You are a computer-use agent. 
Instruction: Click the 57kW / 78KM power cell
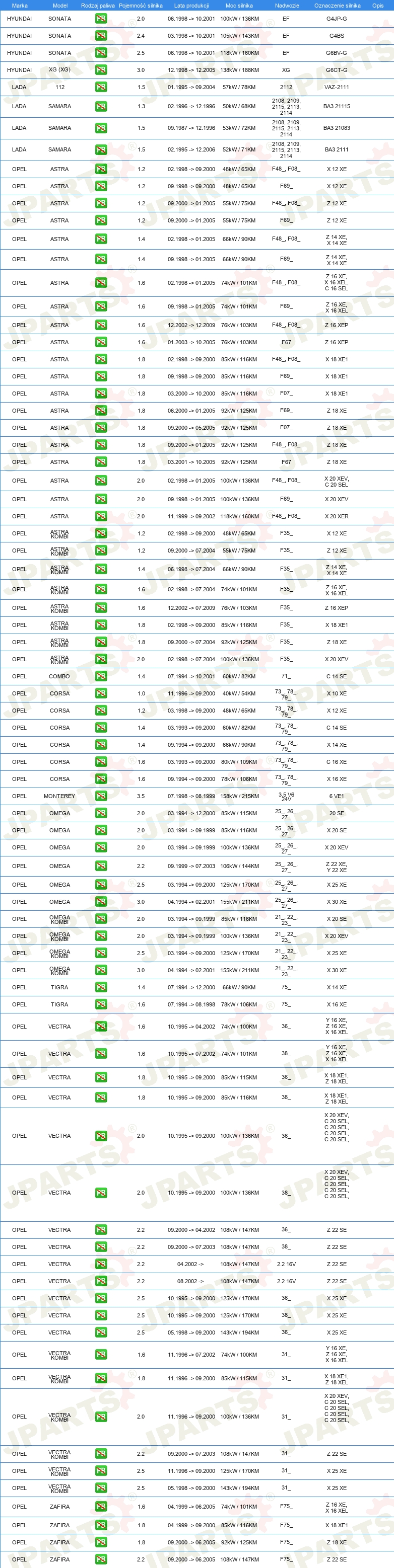pyautogui.click(x=239, y=87)
